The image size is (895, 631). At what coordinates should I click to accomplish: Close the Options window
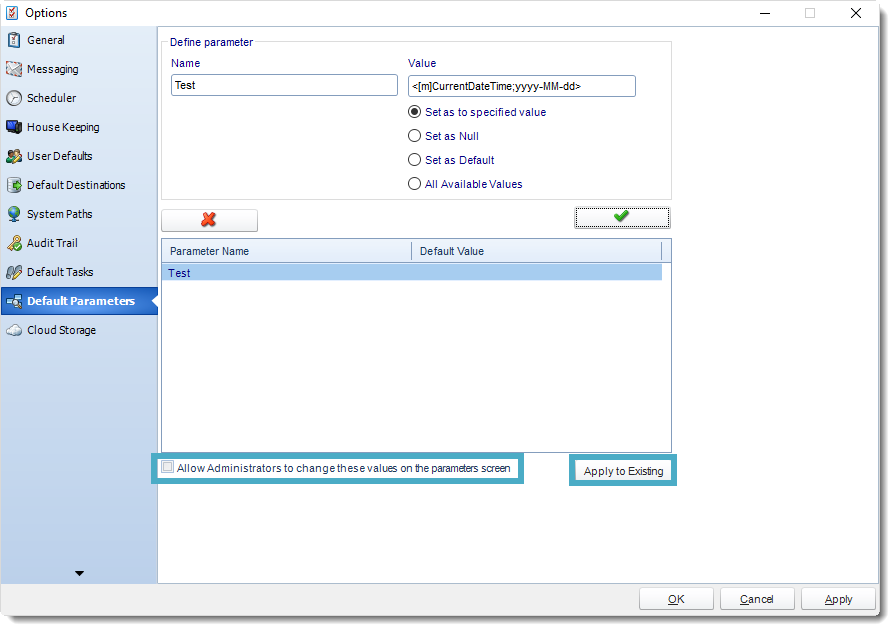click(855, 13)
